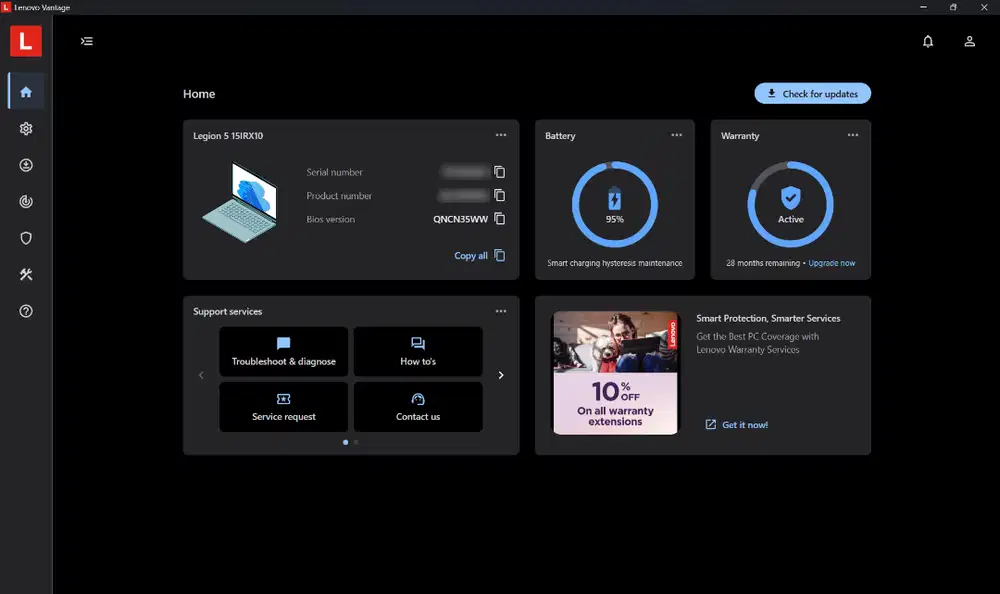Open the Smart performance gauge icon
This screenshot has width=1000, height=594.
(26, 202)
